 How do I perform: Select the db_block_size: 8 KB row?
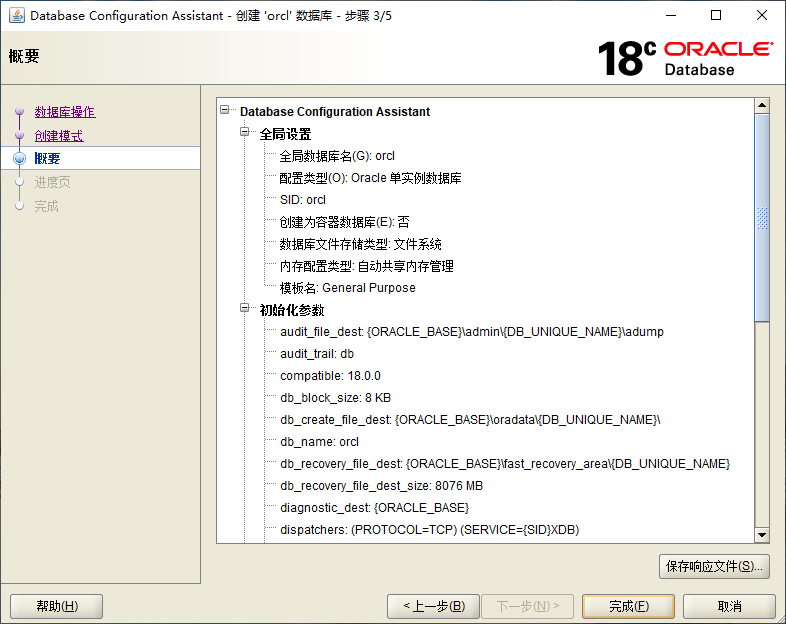tap(335, 398)
